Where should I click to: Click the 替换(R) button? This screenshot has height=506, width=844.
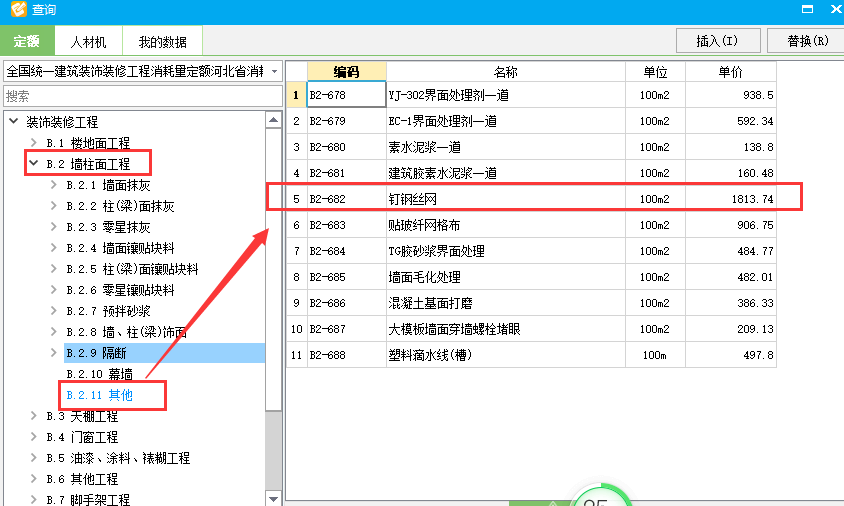tap(806, 41)
